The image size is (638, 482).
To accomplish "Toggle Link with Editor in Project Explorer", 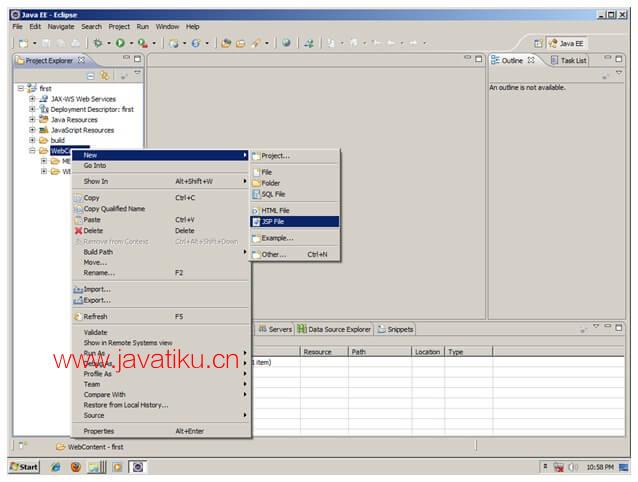I will tap(105, 76).
